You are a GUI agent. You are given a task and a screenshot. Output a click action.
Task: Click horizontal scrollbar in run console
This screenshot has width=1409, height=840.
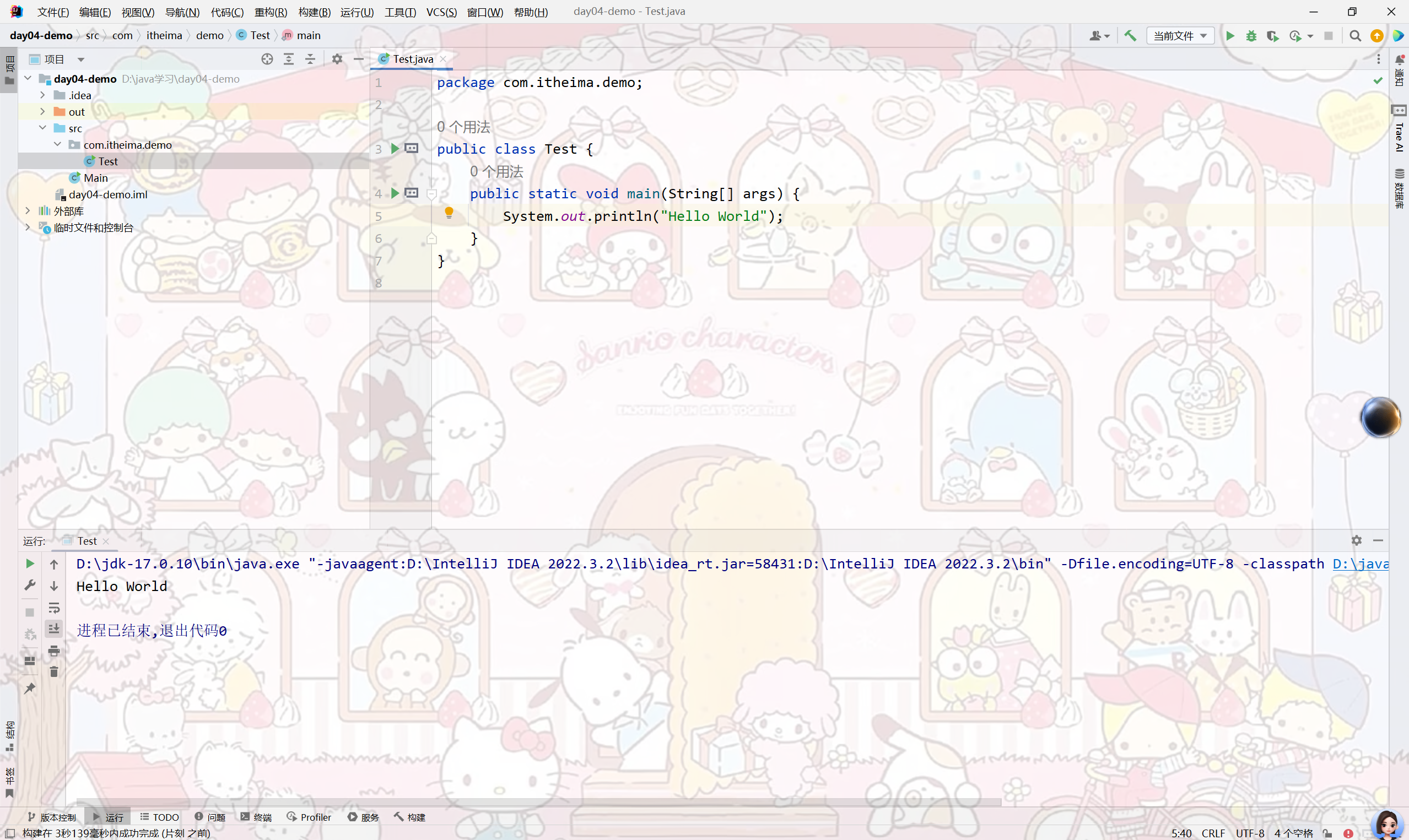click(538, 802)
